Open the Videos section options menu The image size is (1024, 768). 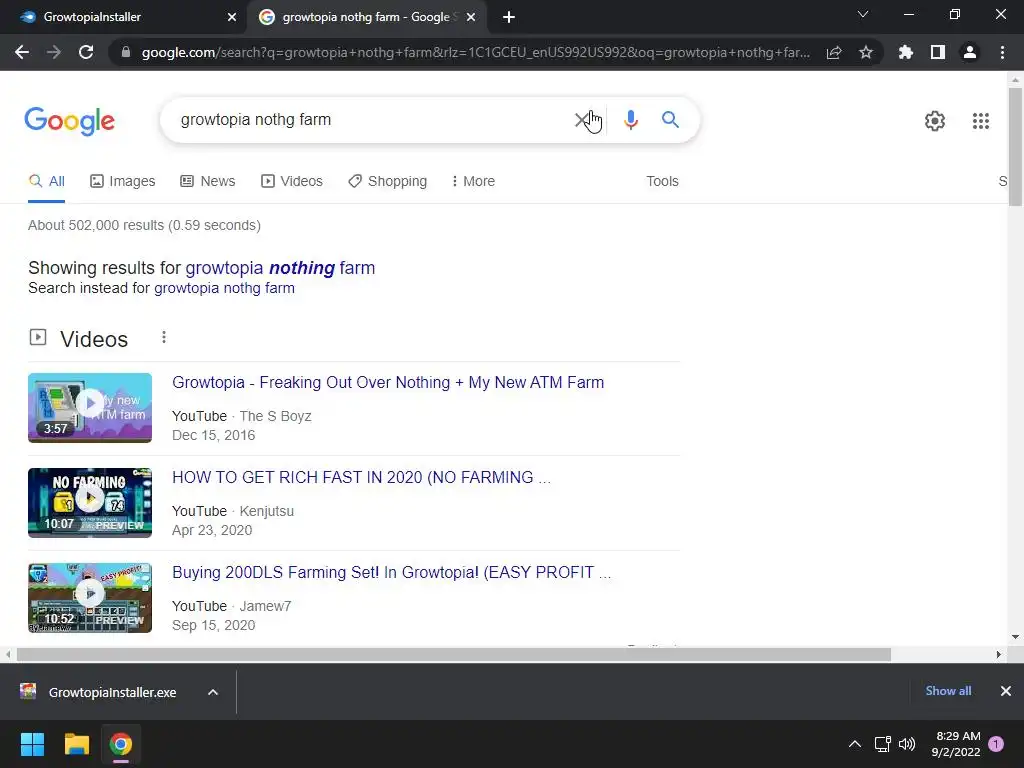coord(164,338)
